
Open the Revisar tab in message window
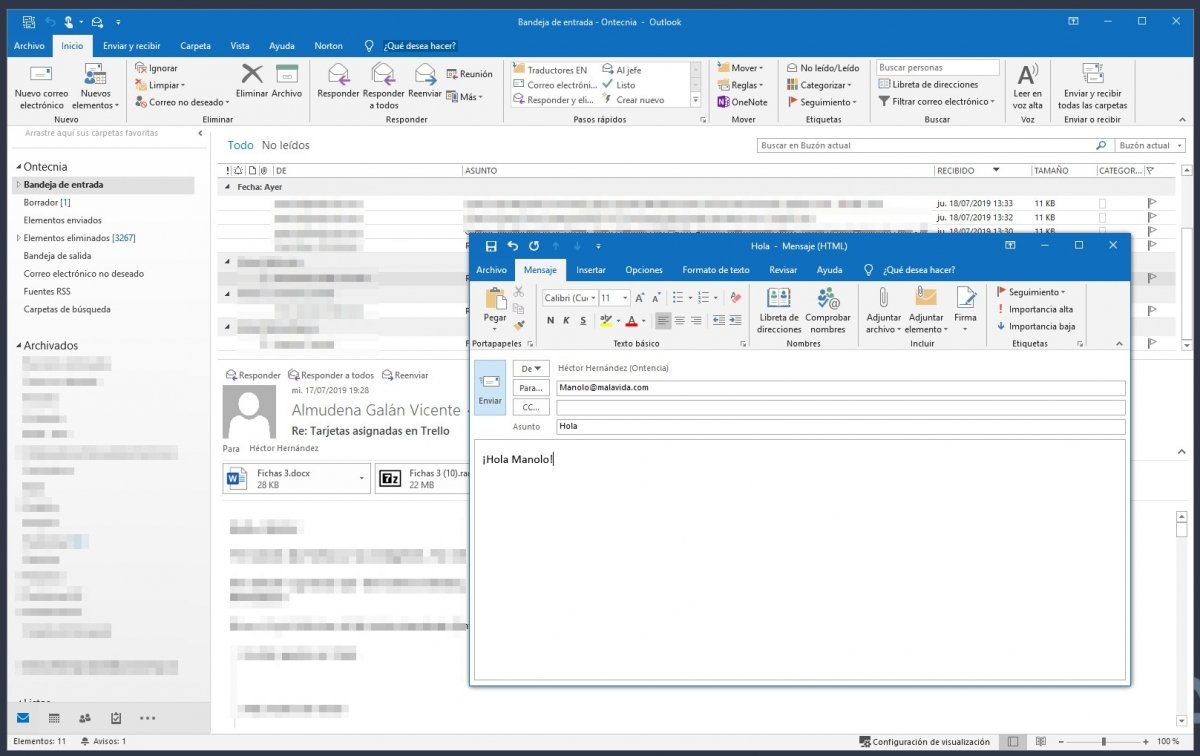pyautogui.click(x=783, y=270)
